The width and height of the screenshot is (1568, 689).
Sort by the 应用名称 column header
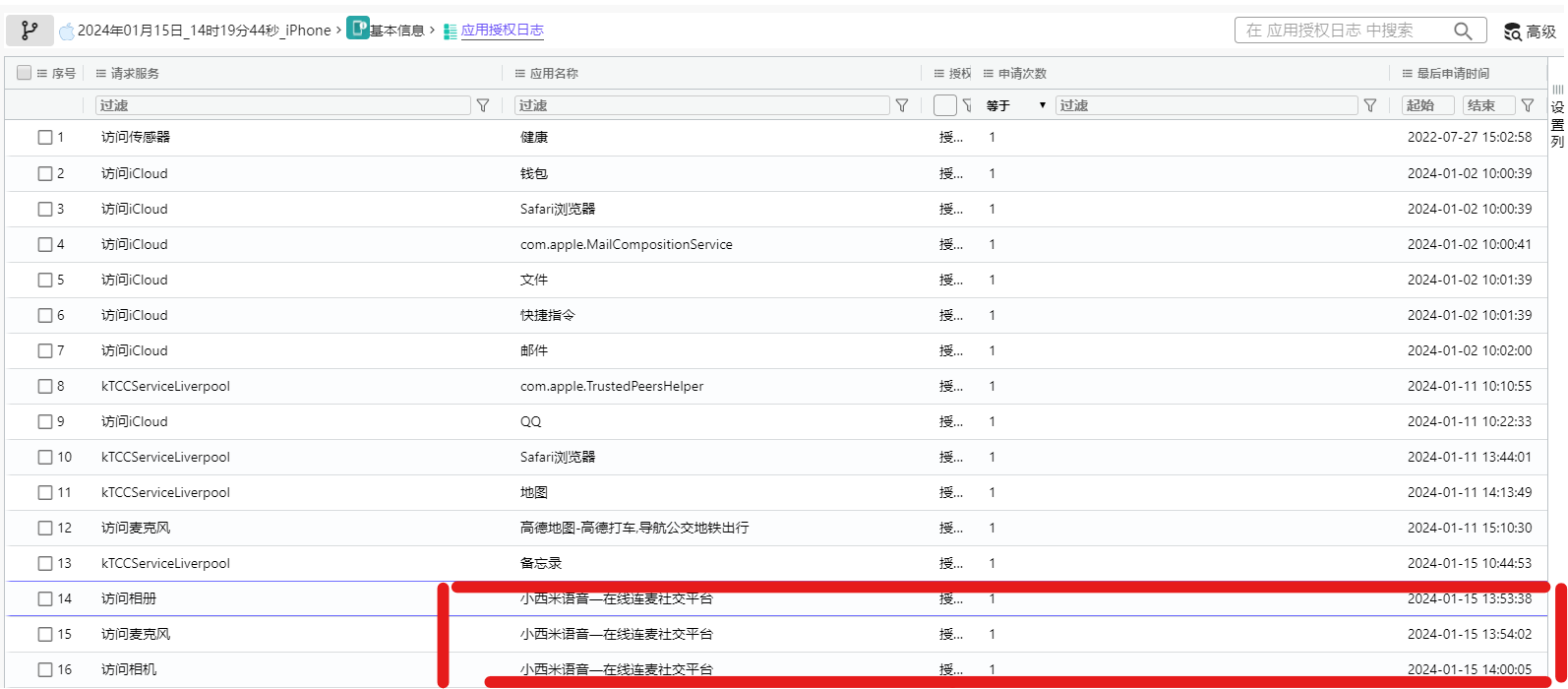click(554, 74)
